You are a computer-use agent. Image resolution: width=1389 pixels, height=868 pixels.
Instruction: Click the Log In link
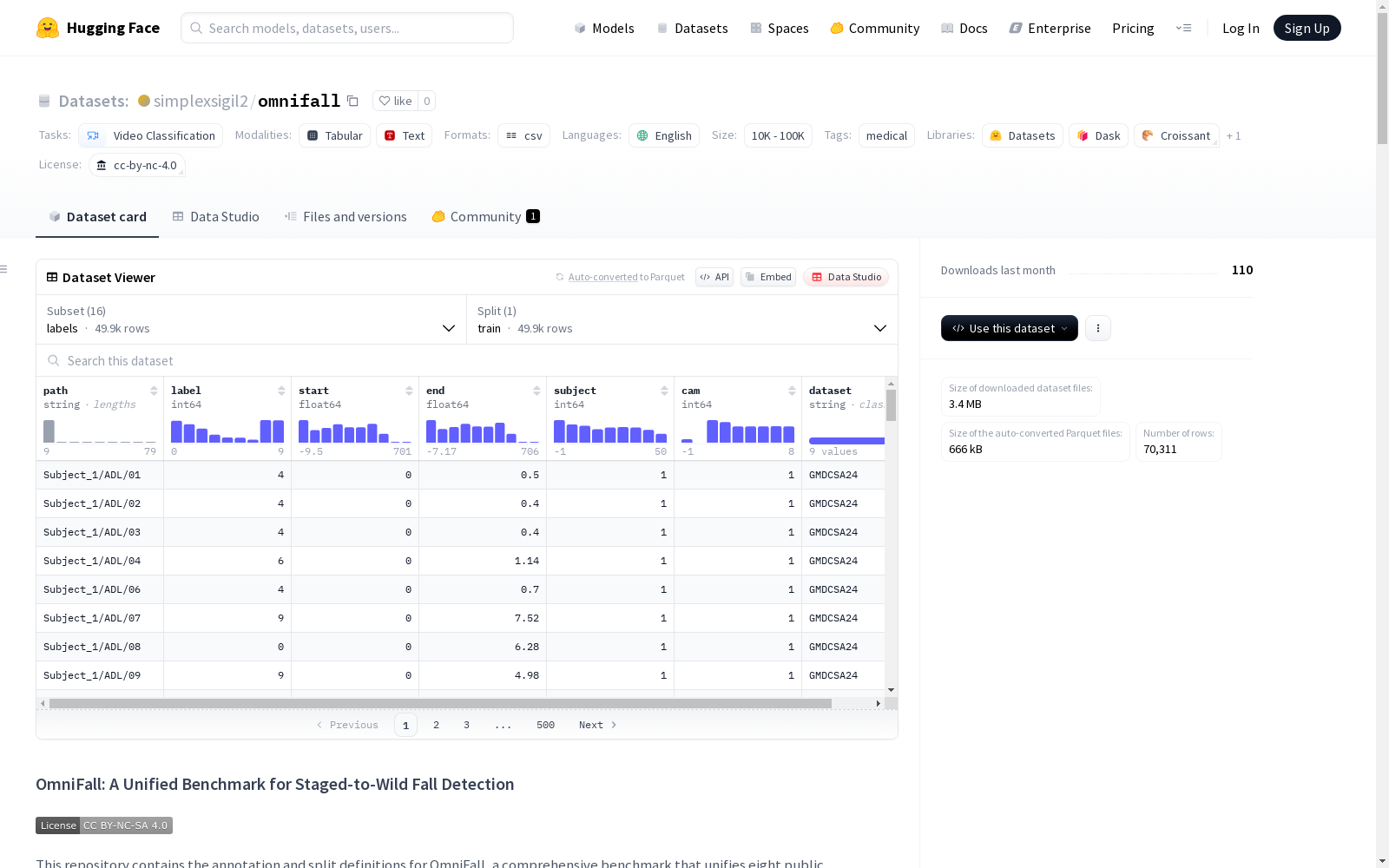click(x=1241, y=28)
